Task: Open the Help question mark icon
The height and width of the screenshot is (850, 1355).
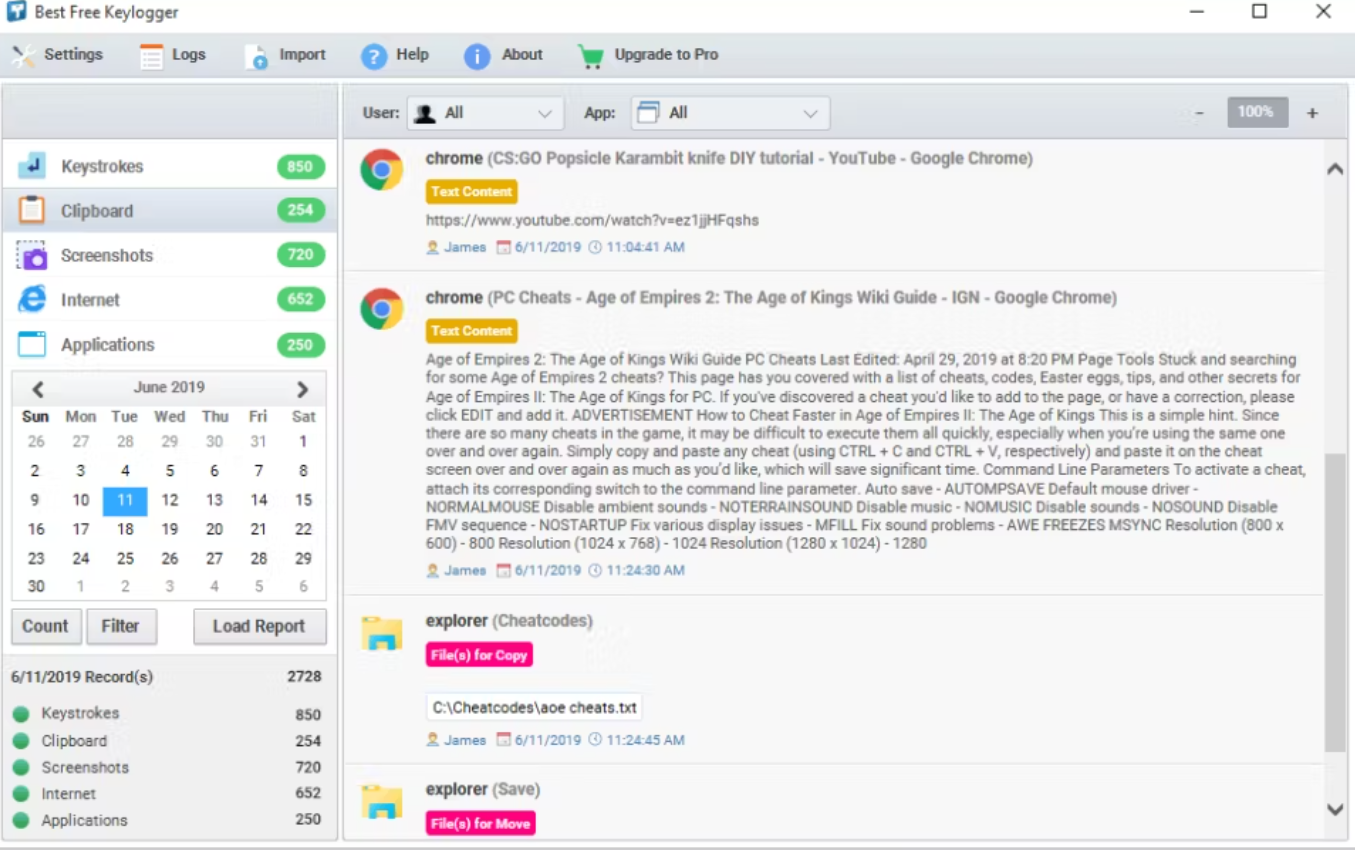Action: 374,56
